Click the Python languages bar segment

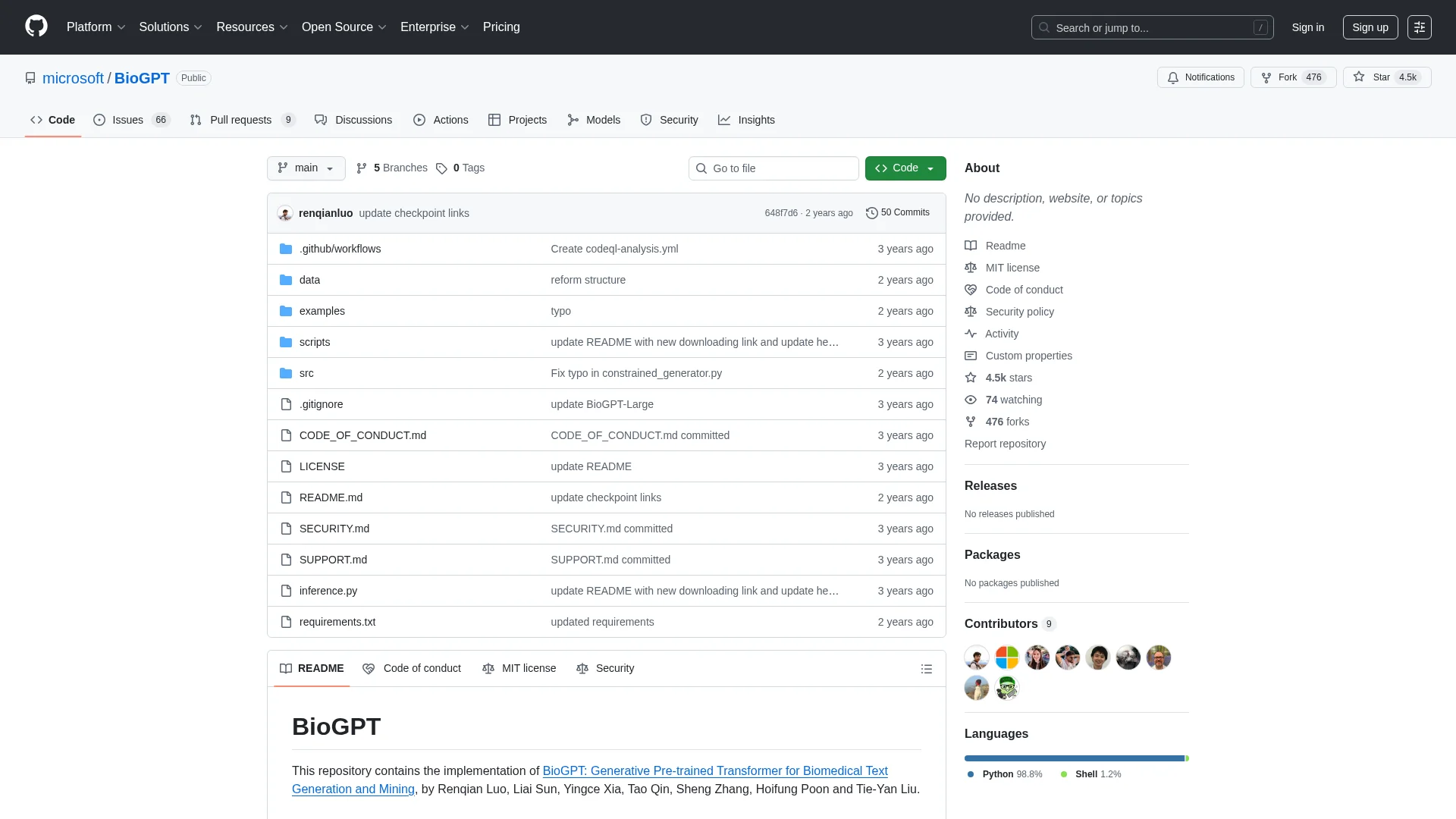(1073, 758)
